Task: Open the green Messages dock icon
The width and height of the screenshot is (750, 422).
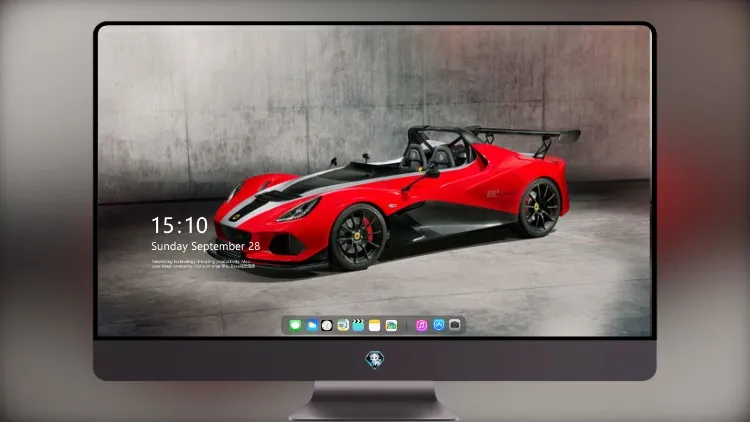Action: pos(295,325)
